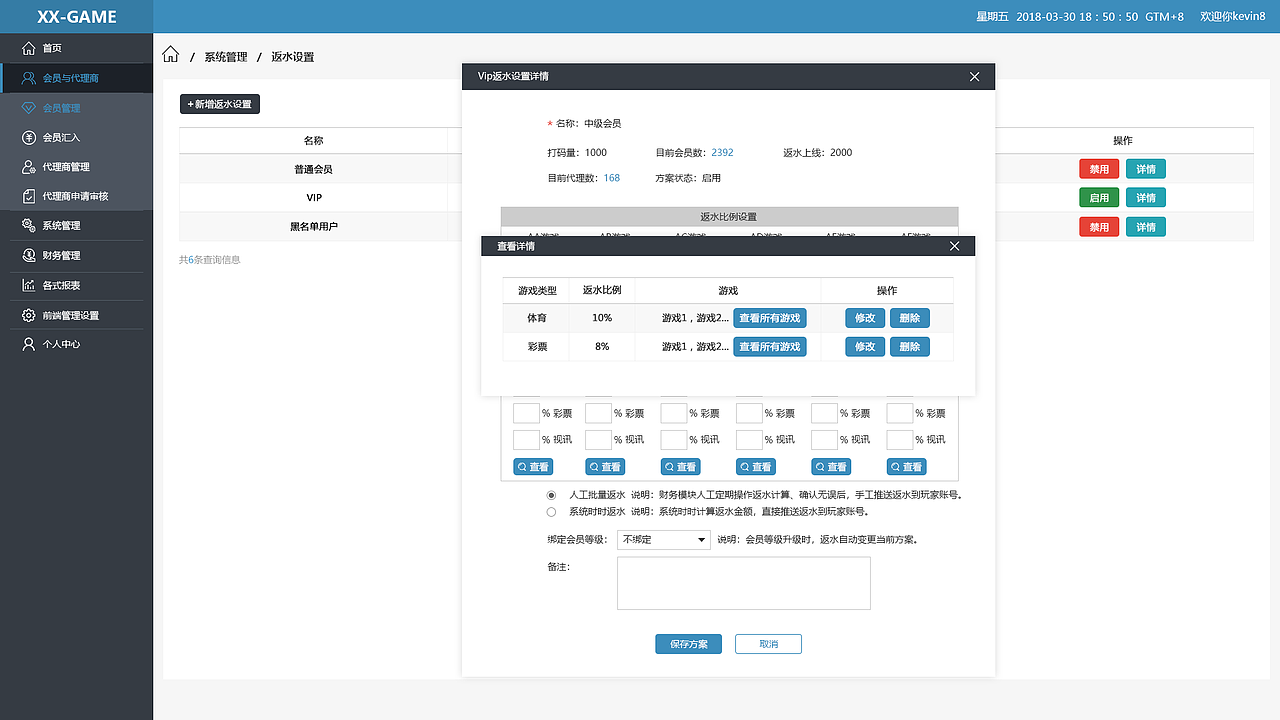This screenshot has height=720, width=1280.
Task: Open the 首页 home icon in sidebar
Action: pos(28,48)
